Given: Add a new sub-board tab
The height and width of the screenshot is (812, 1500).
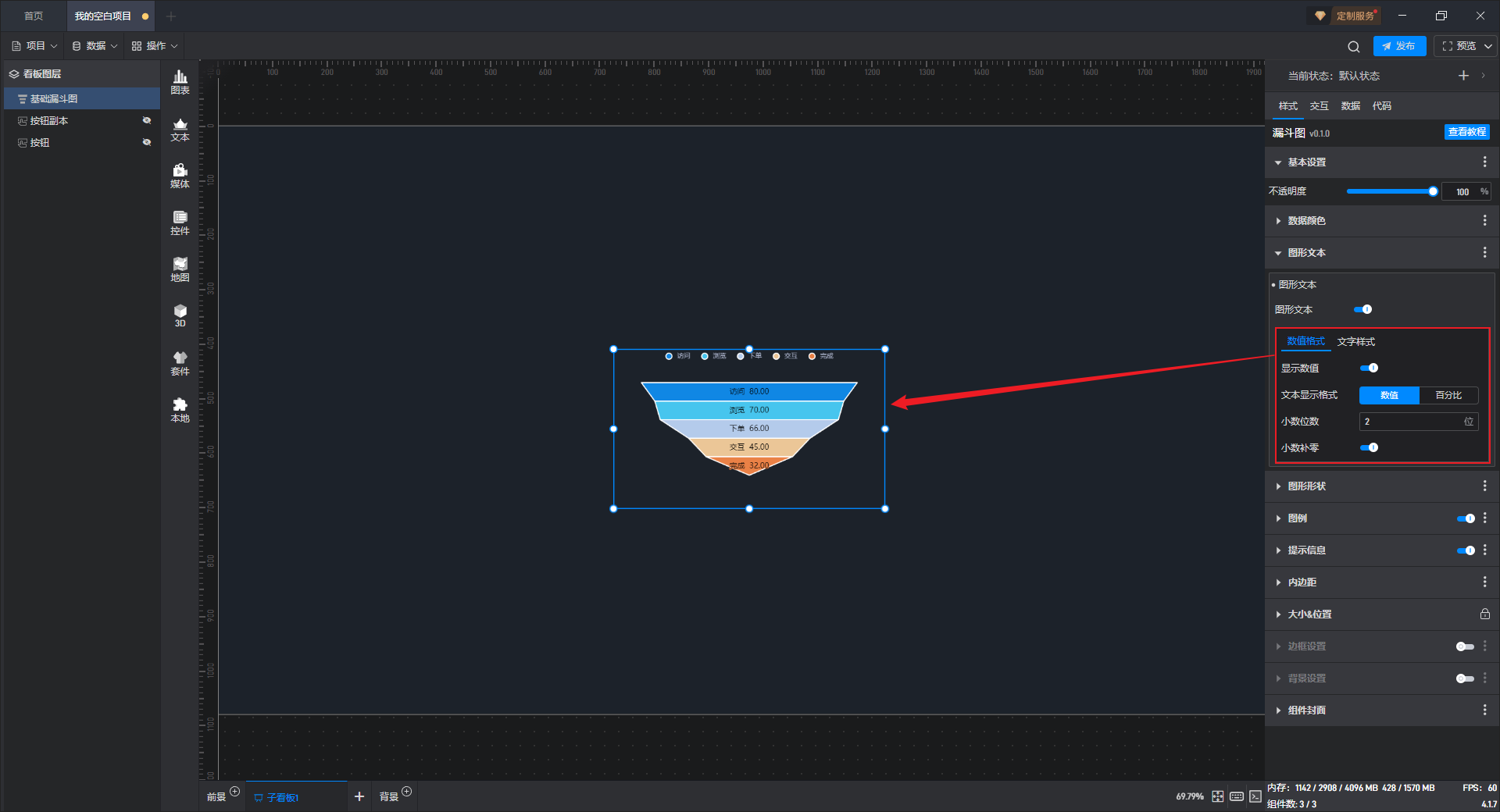Looking at the screenshot, I should [359, 796].
